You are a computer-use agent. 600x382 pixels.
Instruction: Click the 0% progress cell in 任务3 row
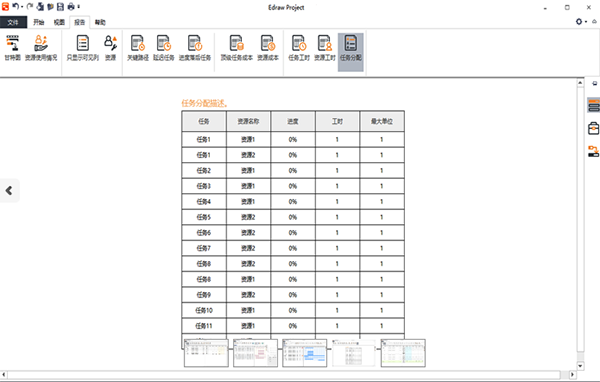[293, 186]
